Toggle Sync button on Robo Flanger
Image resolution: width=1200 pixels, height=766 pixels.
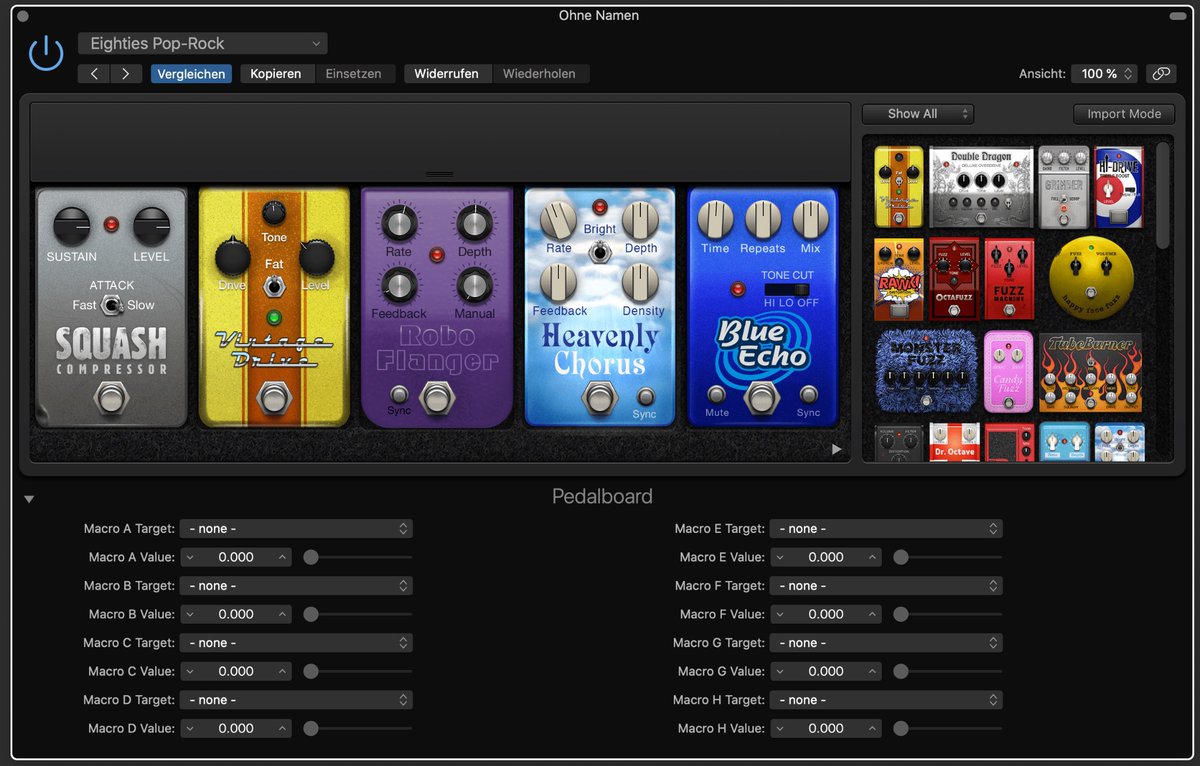click(x=399, y=394)
